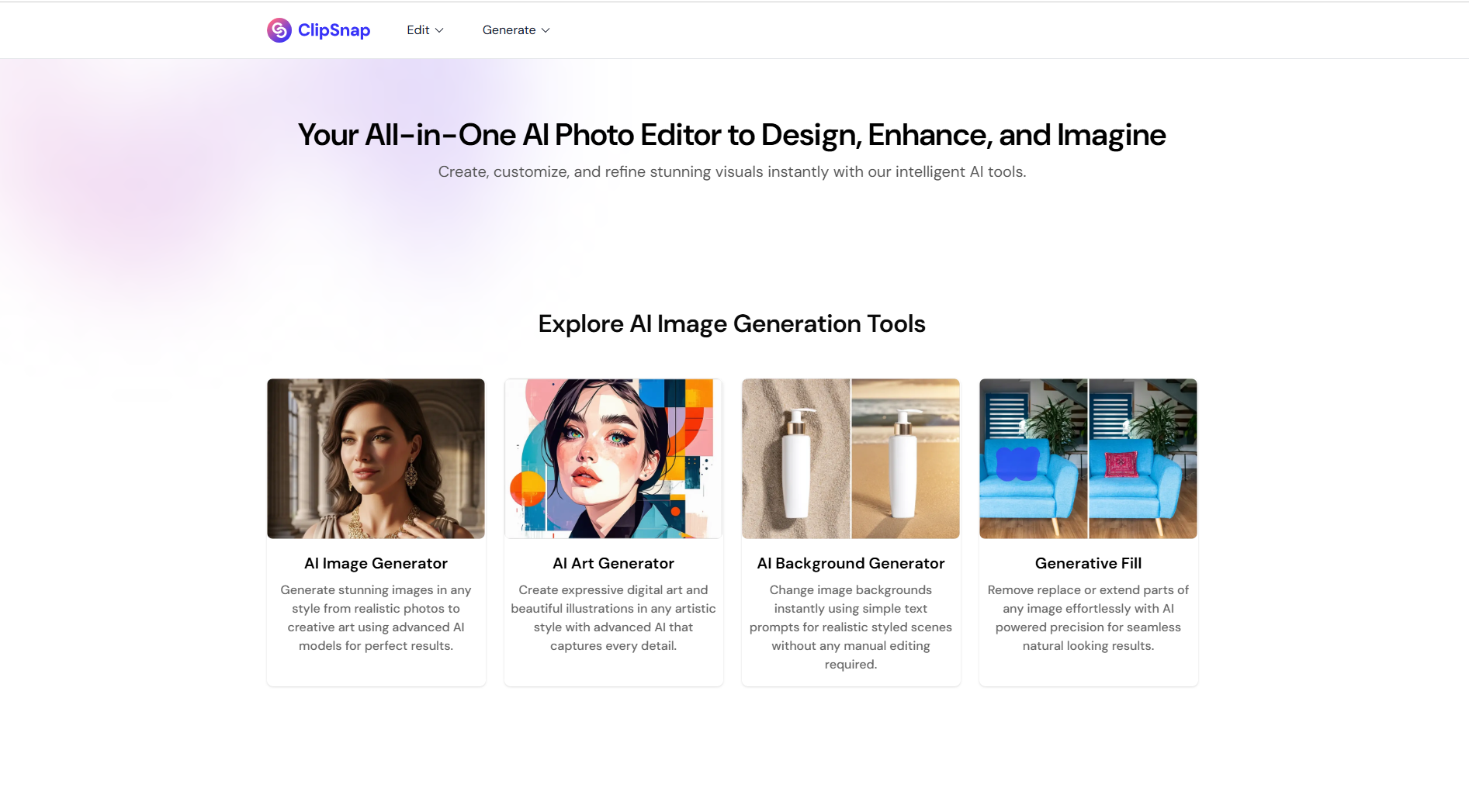
Task: Select the AI Art Generator card description
Action: coord(613,618)
